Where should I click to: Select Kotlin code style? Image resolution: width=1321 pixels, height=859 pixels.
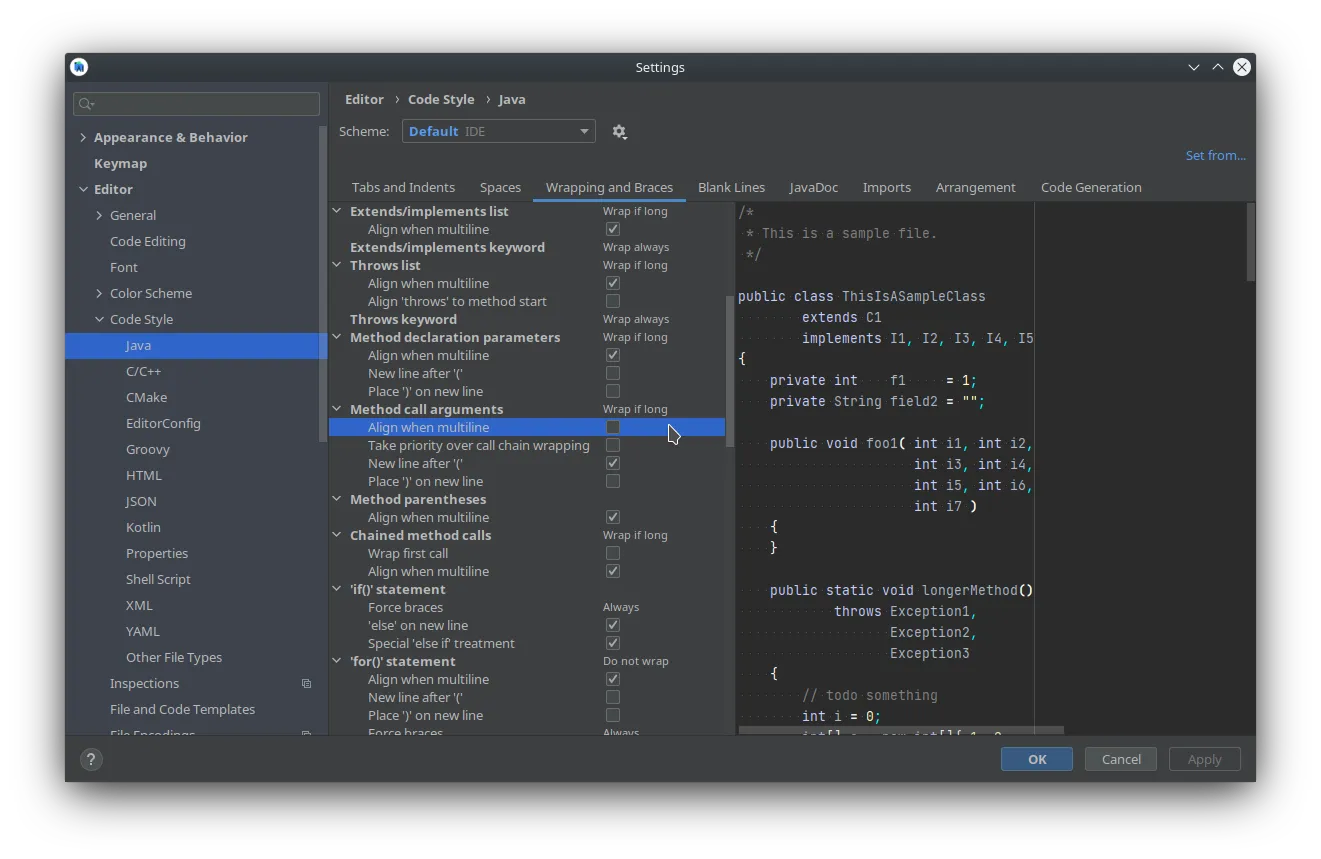coord(143,527)
